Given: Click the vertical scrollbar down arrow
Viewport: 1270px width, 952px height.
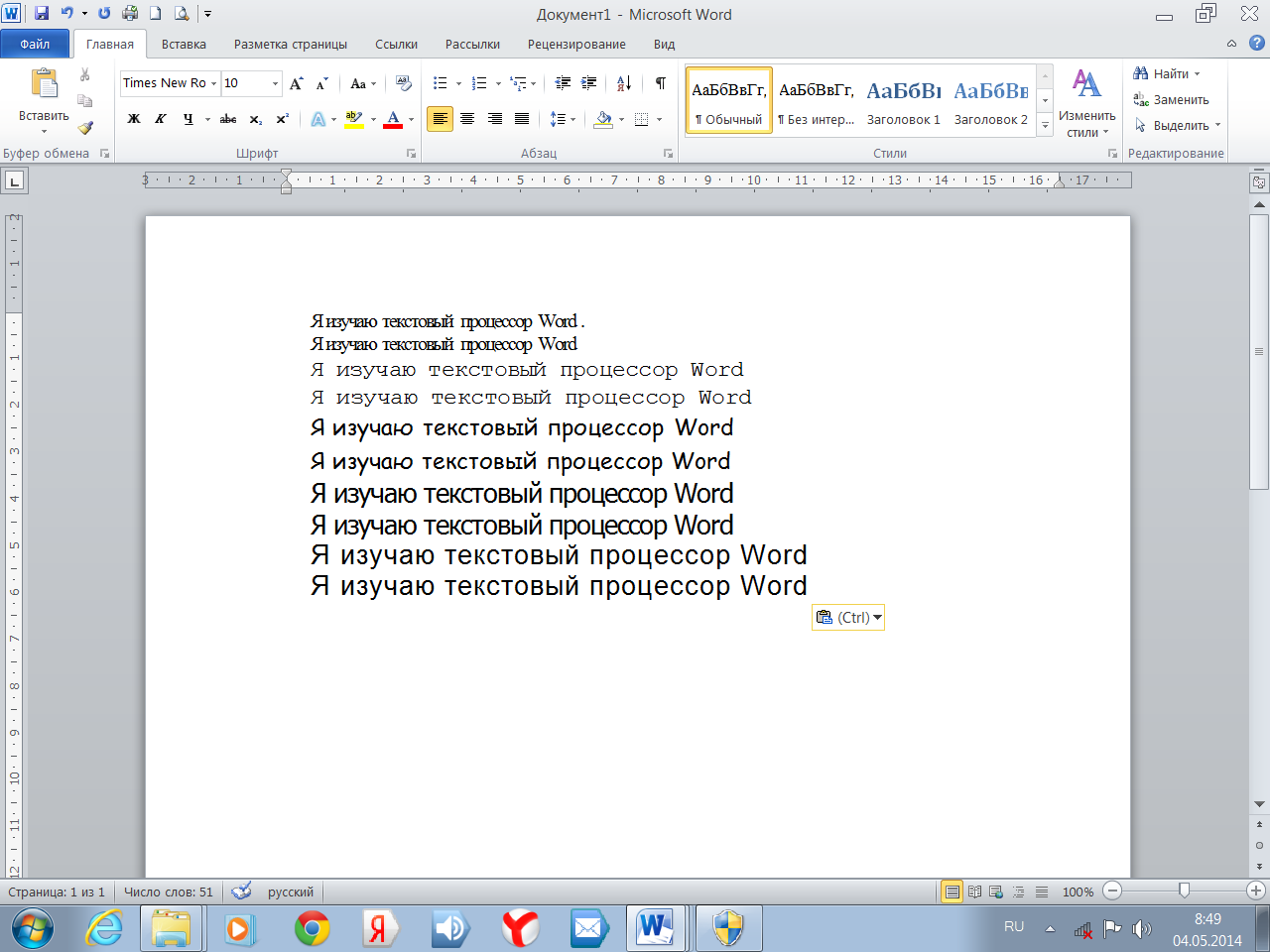Looking at the screenshot, I should tap(1259, 804).
